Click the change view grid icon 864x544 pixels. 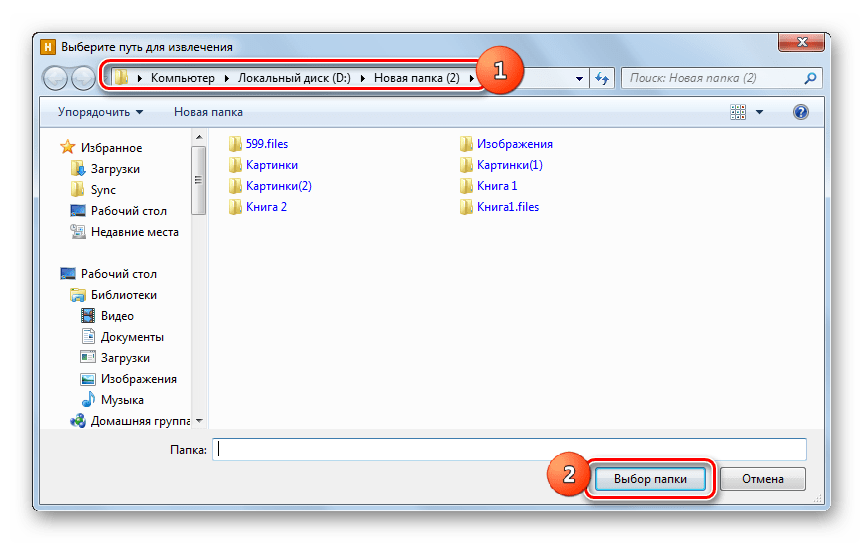[738, 112]
